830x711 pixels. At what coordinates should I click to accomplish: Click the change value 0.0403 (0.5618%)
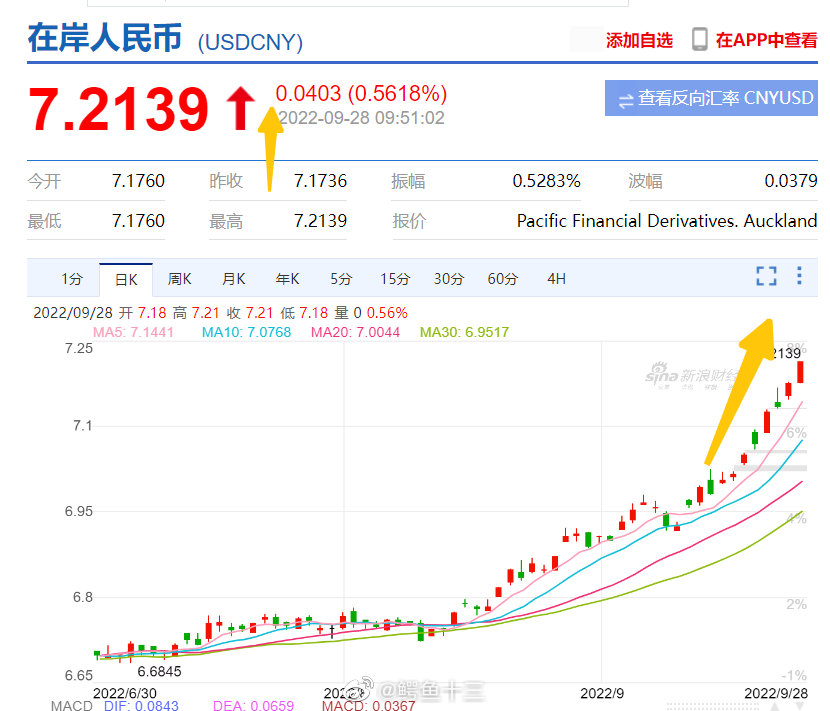click(361, 93)
